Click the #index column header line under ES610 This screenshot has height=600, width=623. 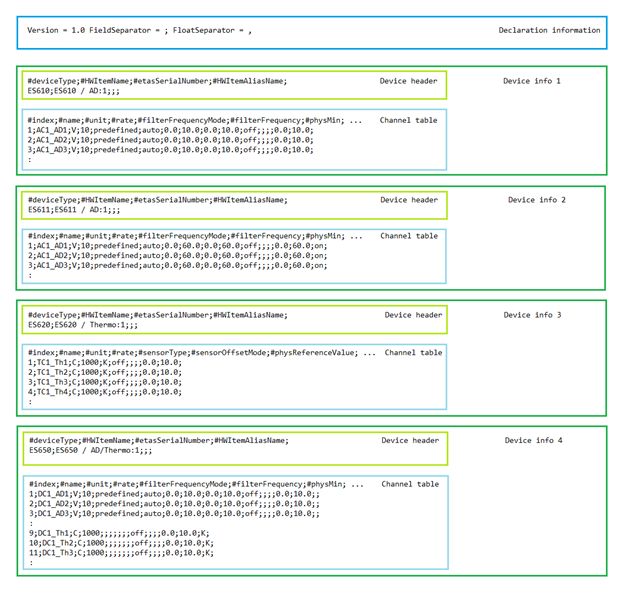click(195, 120)
